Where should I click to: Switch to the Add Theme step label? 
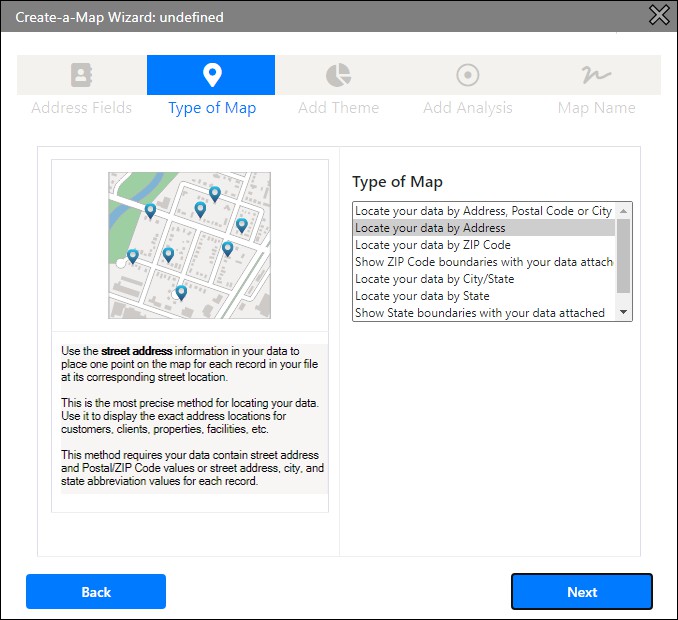(339, 108)
